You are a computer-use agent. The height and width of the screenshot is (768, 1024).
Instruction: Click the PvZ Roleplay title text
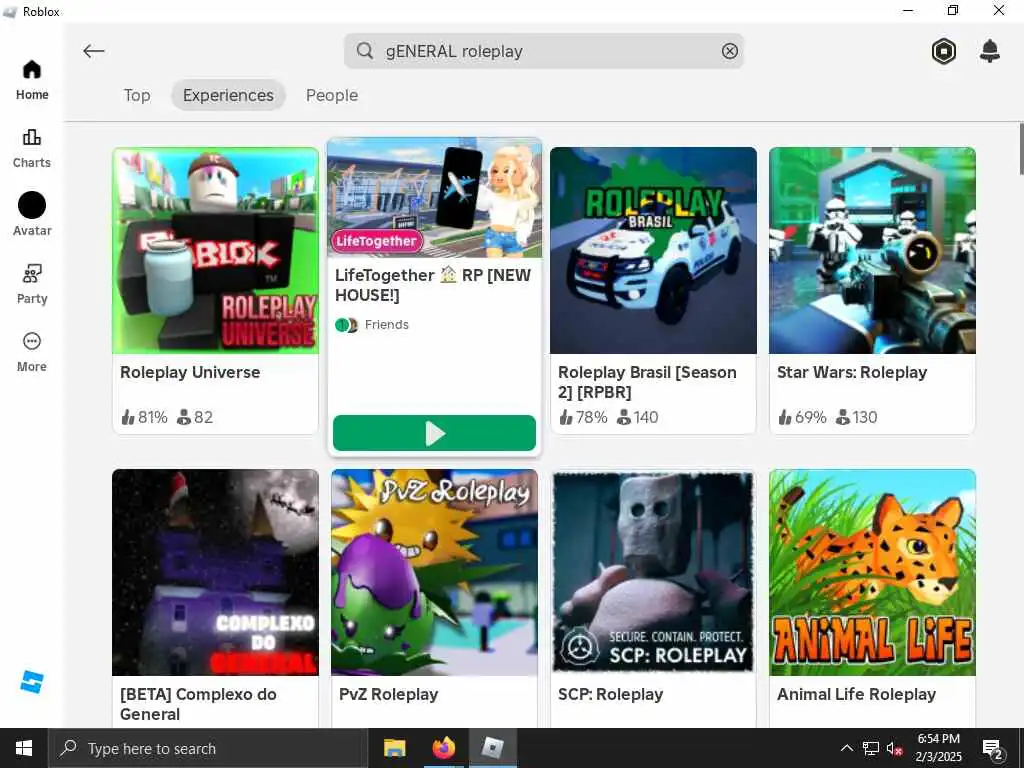pos(389,694)
